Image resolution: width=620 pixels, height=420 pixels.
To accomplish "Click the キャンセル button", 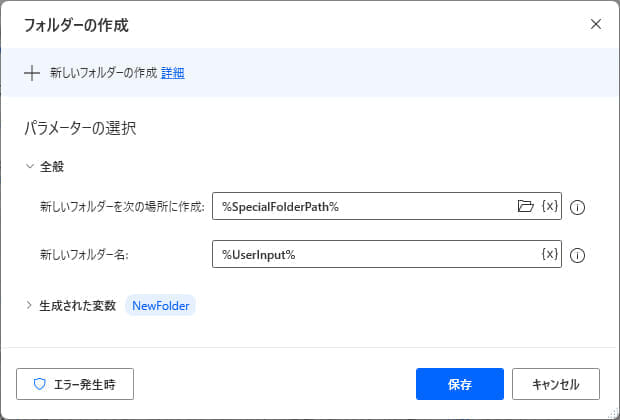I will [x=556, y=384].
